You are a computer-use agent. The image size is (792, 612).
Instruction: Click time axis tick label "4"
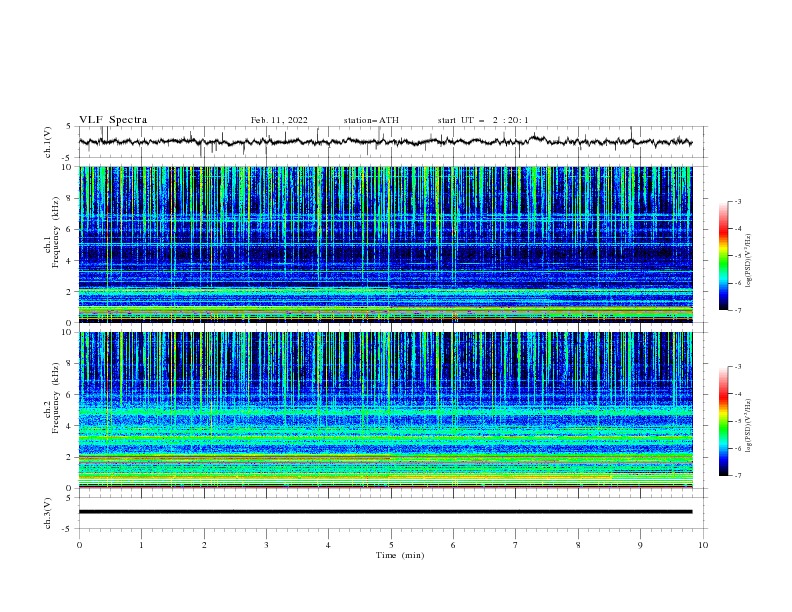click(x=328, y=545)
